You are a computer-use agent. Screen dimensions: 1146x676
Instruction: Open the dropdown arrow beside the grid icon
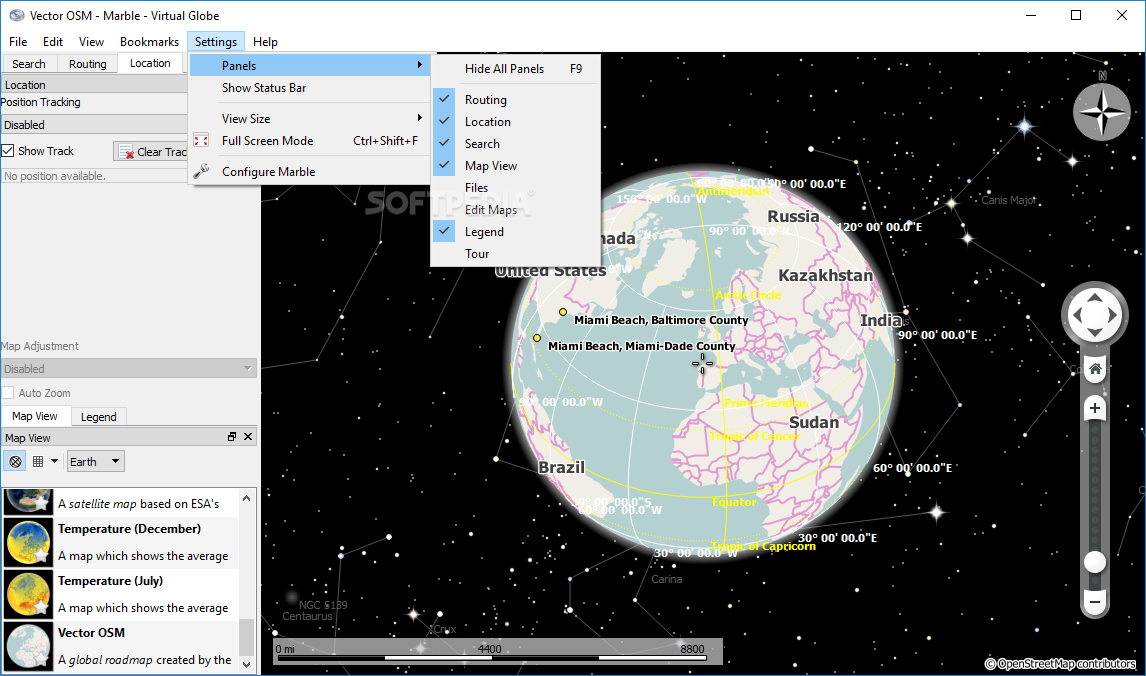pyautogui.click(x=54, y=461)
